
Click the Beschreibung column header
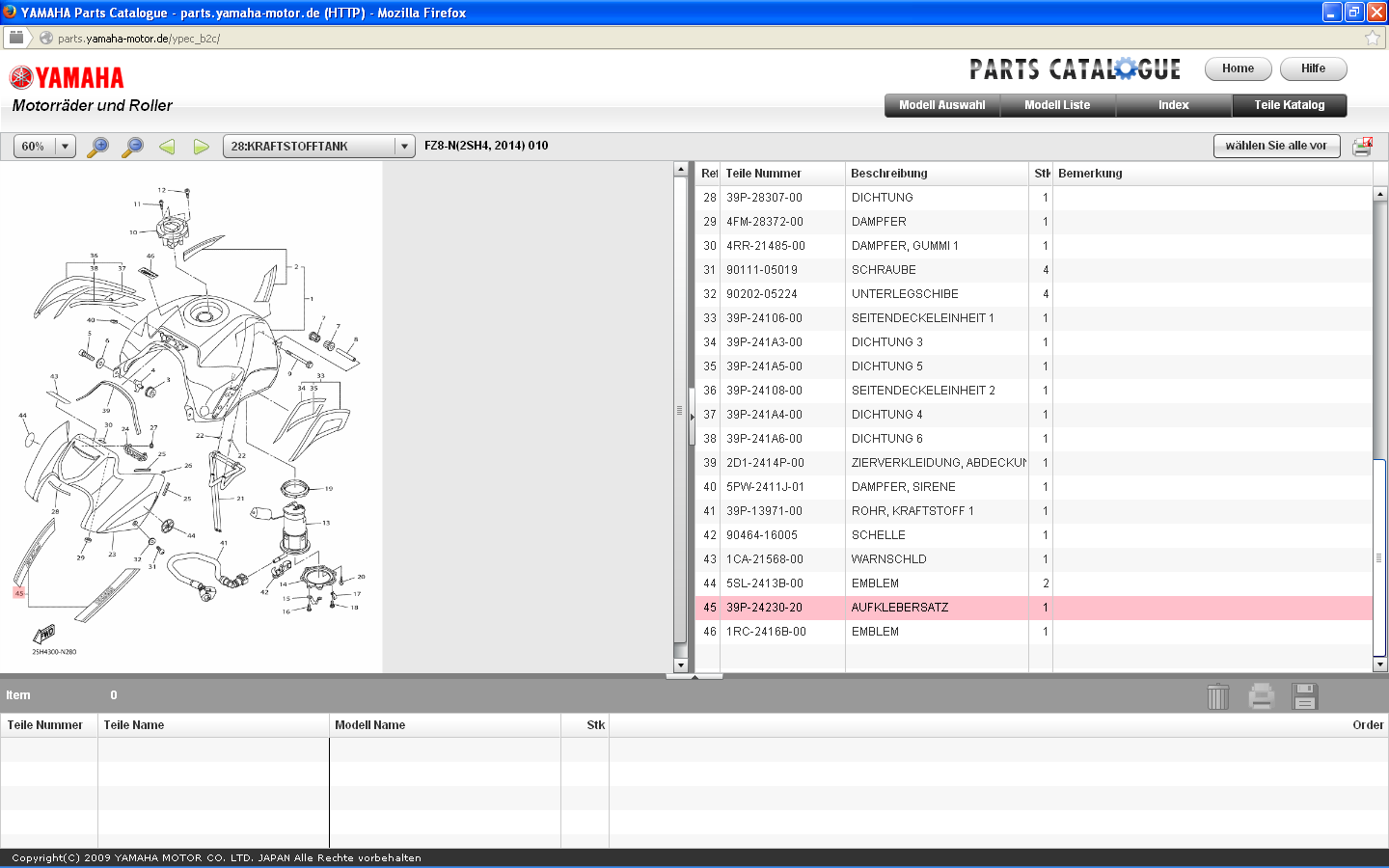point(937,174)
